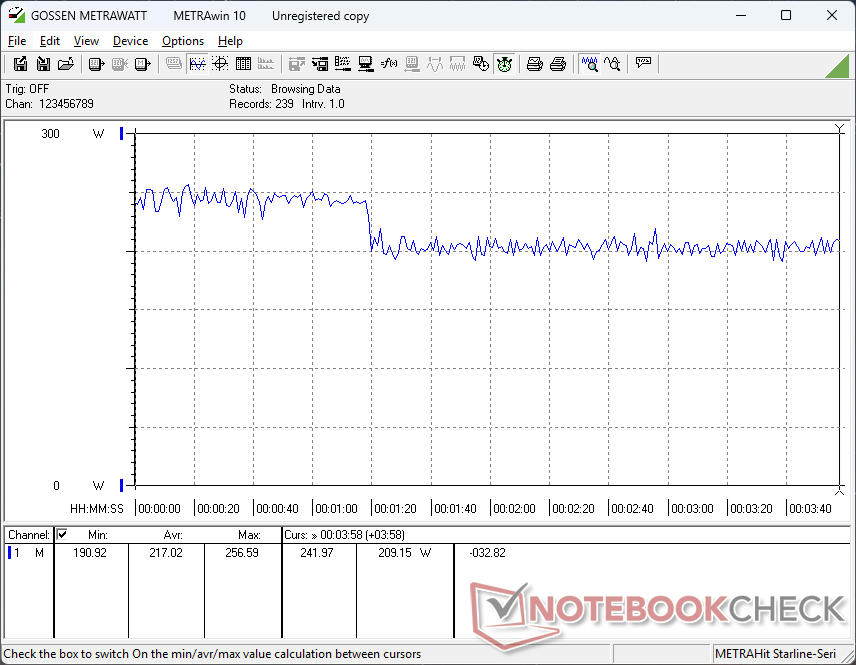Click the METRAwin app icon in title bar

pyautogui.click(x=17, y=15)
